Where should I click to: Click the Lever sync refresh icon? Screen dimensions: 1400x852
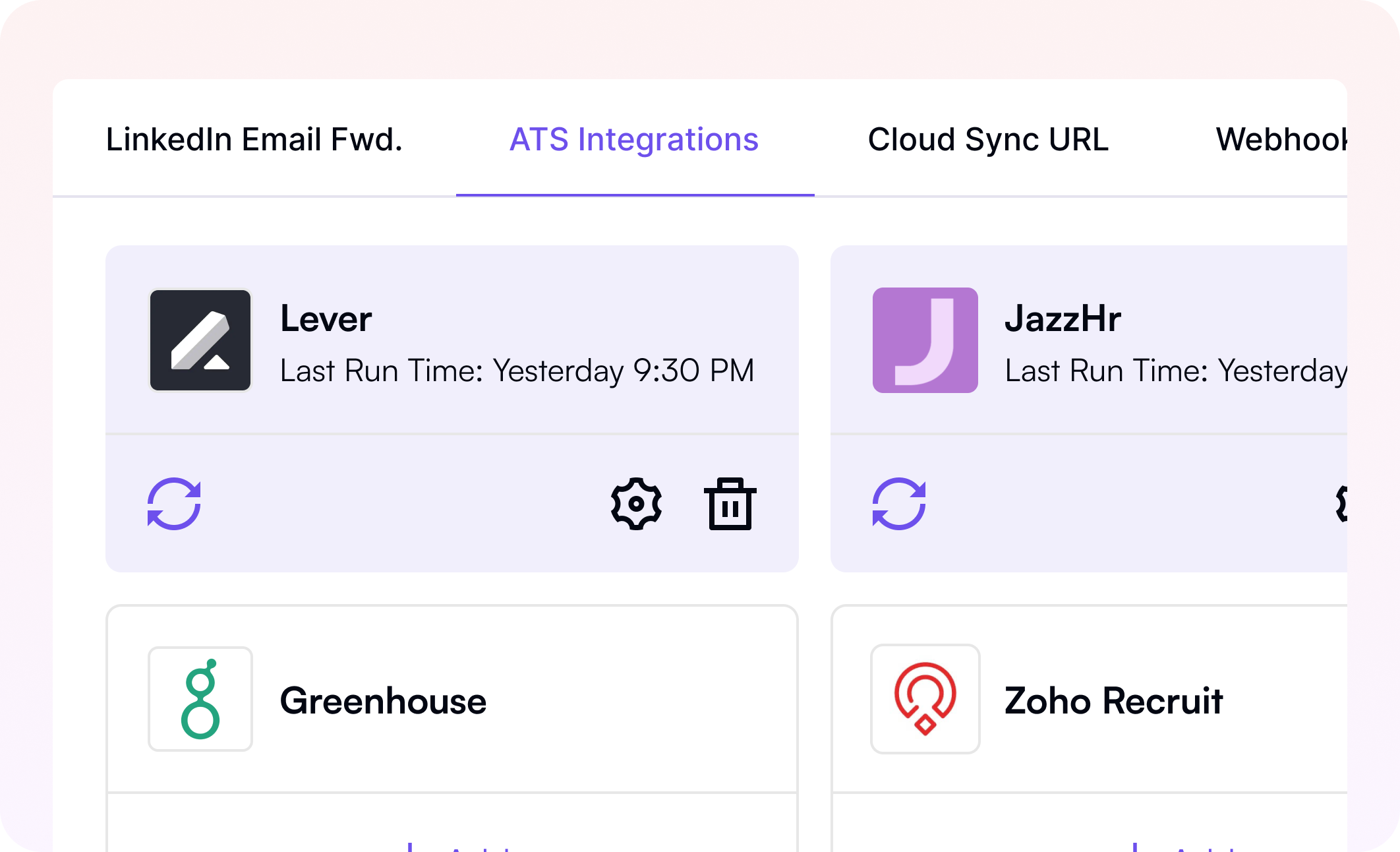click(174, 504)
